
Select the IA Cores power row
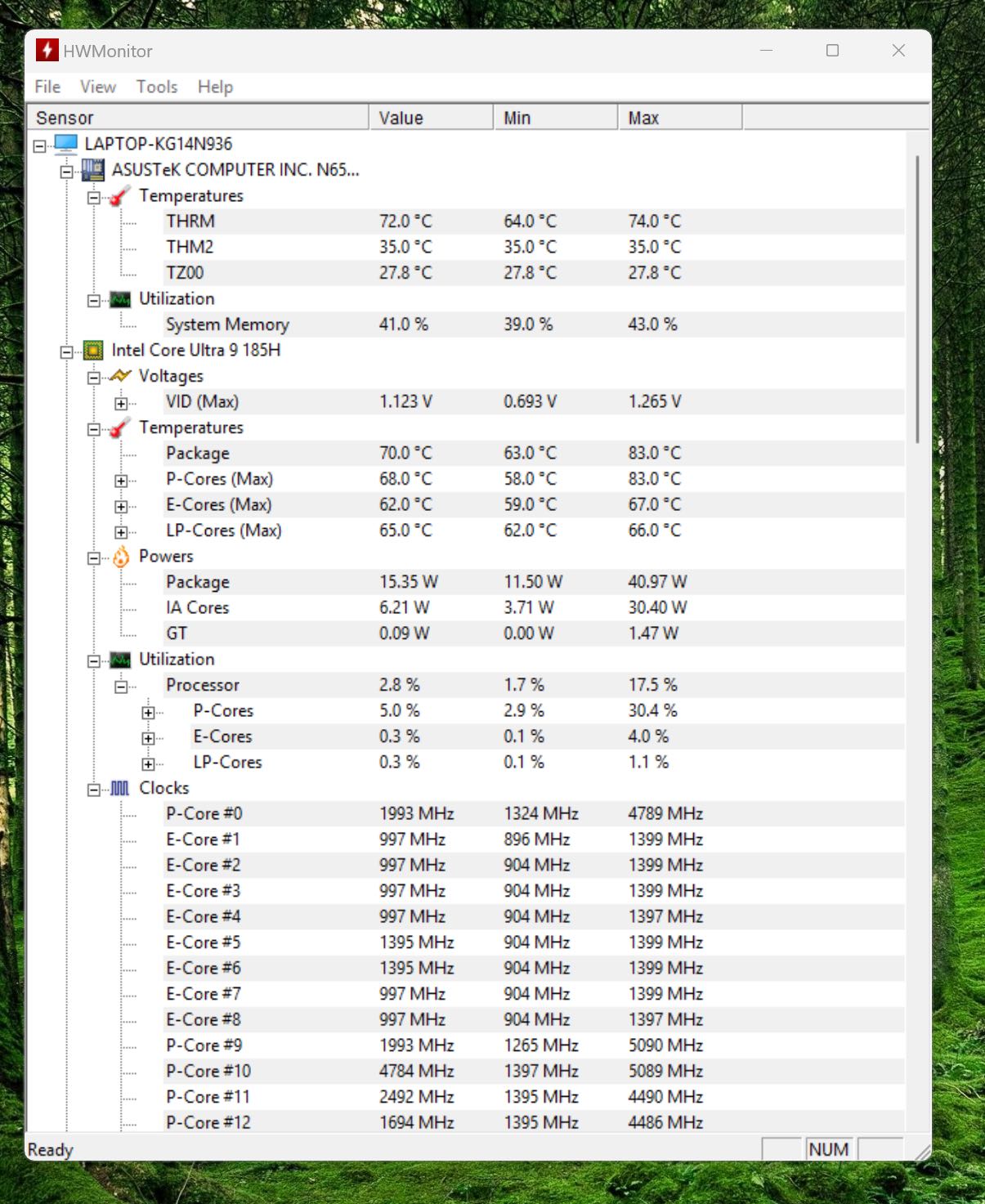pyautogui.click(x=535, y=607)
